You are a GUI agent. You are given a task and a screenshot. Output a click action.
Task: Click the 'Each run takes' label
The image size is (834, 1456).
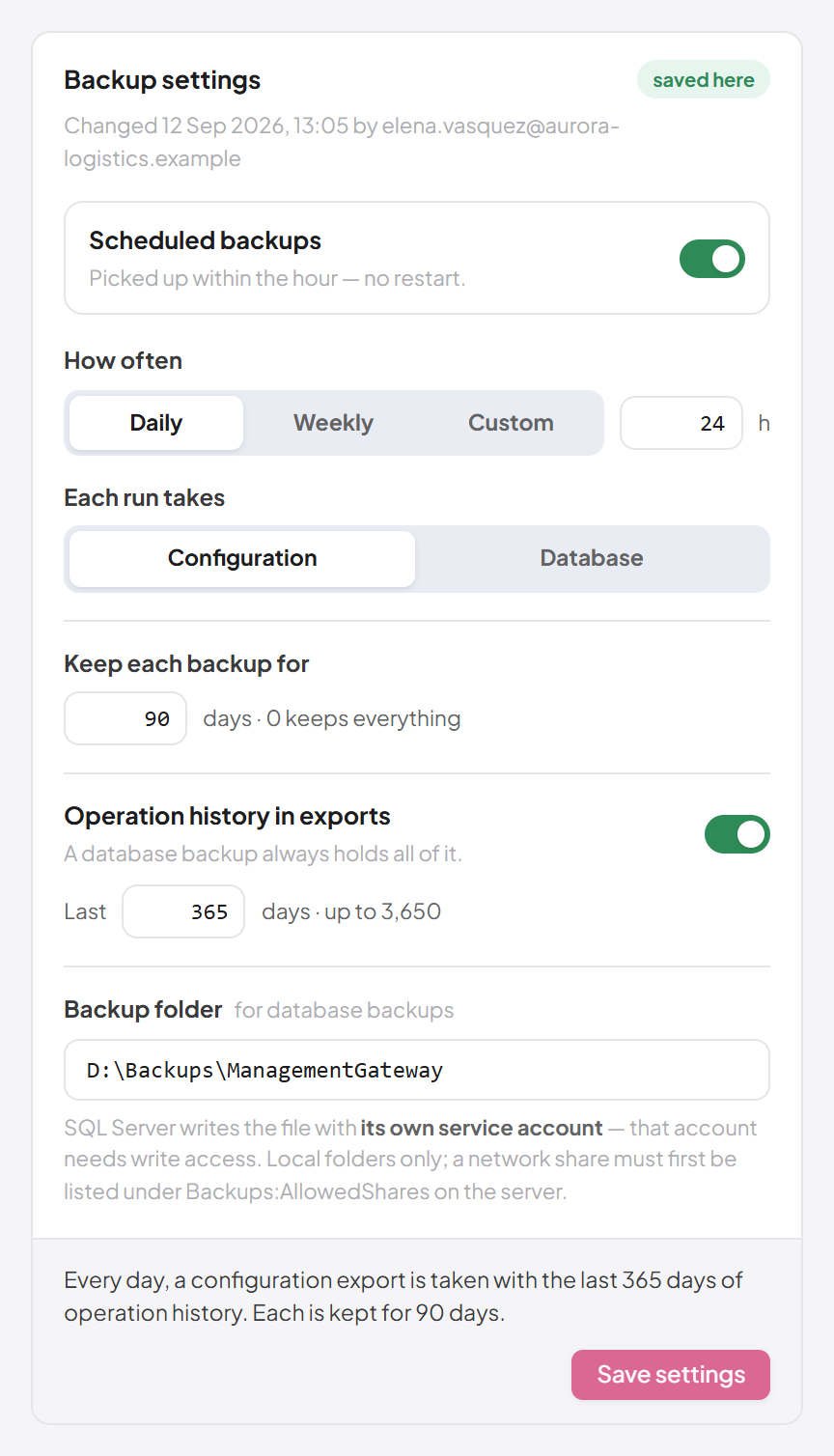pyautogui.click(x=144, y=497)
